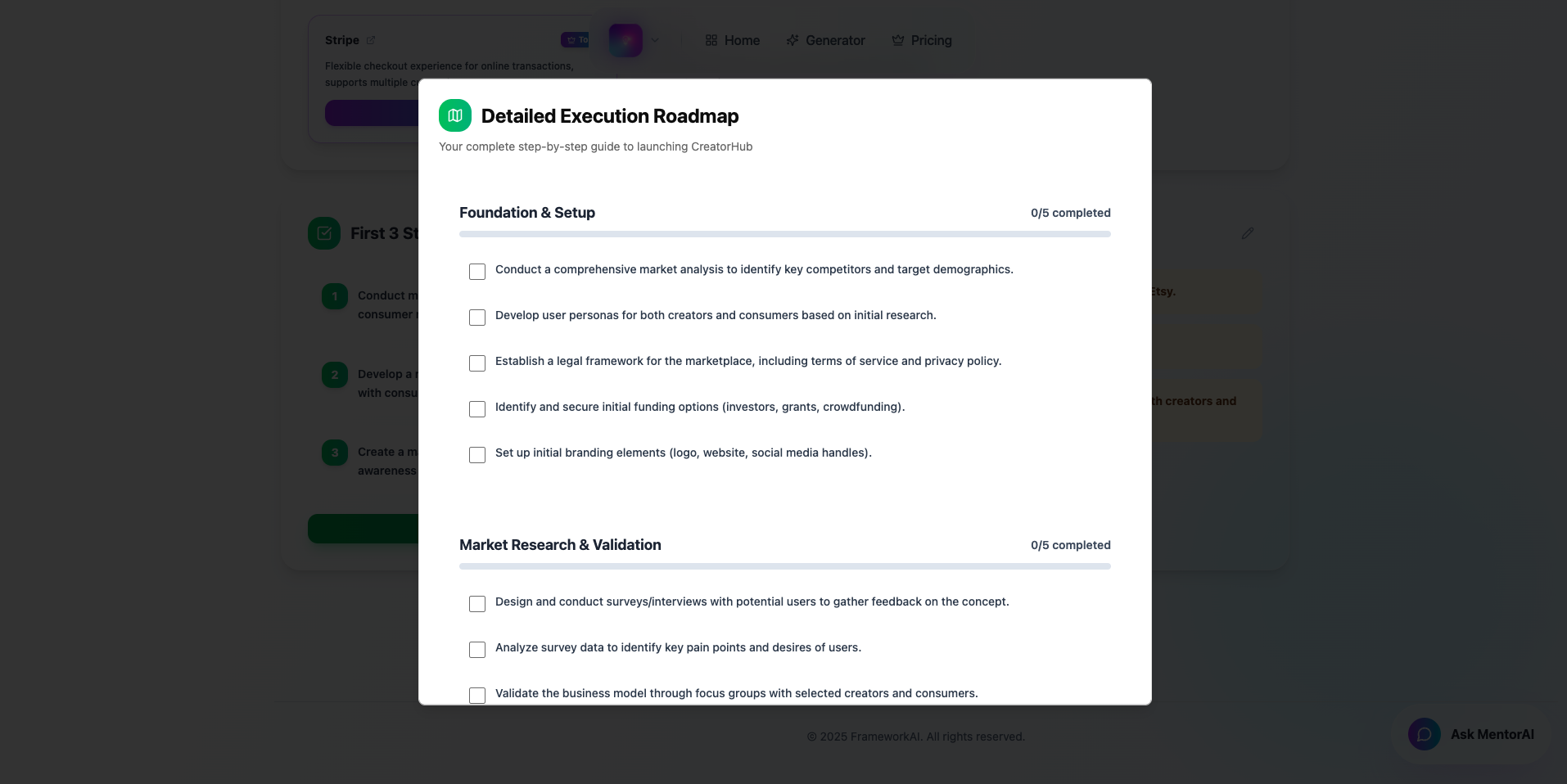The height and width of the screenshot is (784, 1567).
Task: Click the Foundation & Setup progress bar
Action: (784, 234)
